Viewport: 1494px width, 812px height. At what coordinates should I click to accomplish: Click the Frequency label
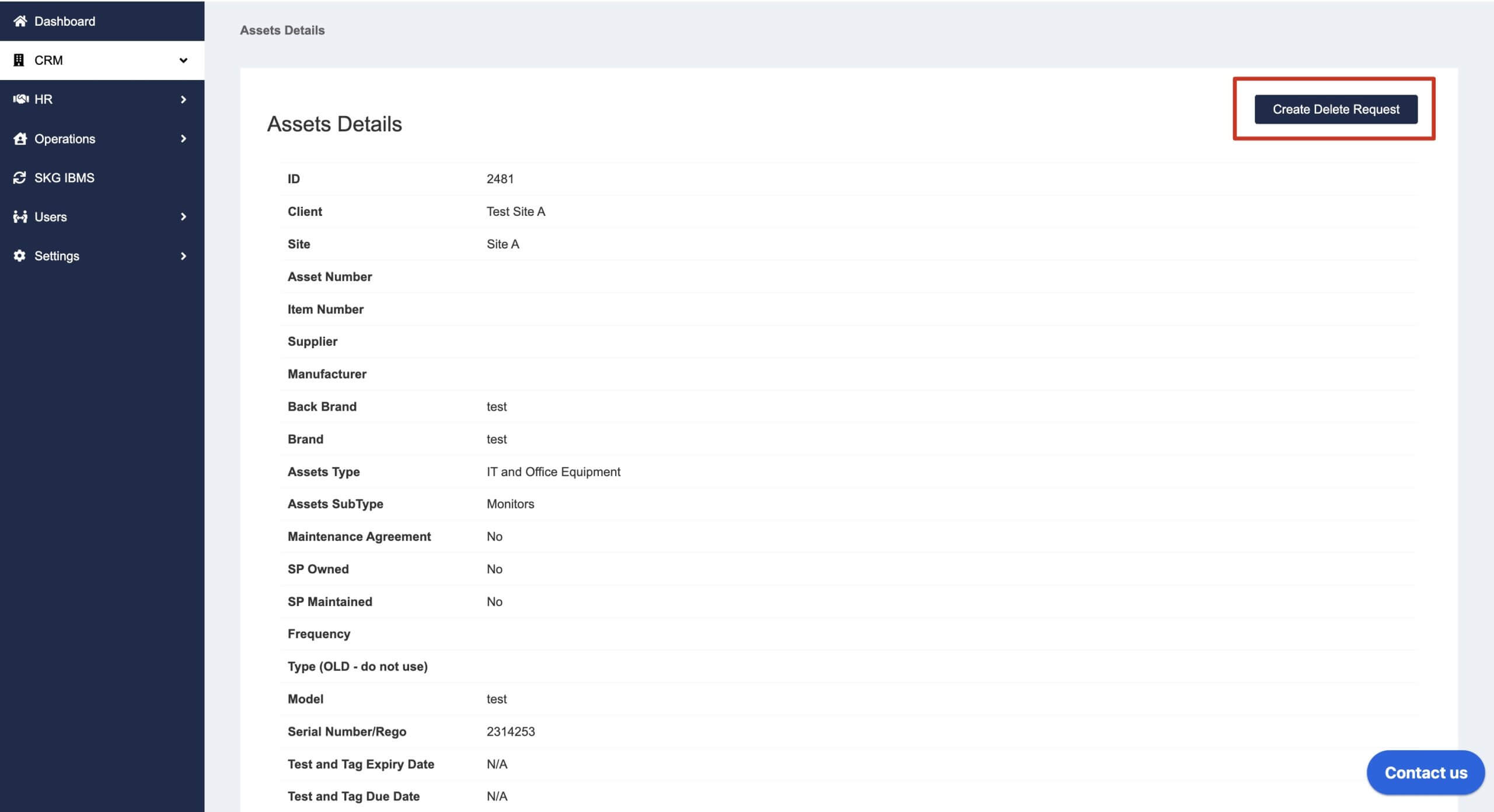319,633
